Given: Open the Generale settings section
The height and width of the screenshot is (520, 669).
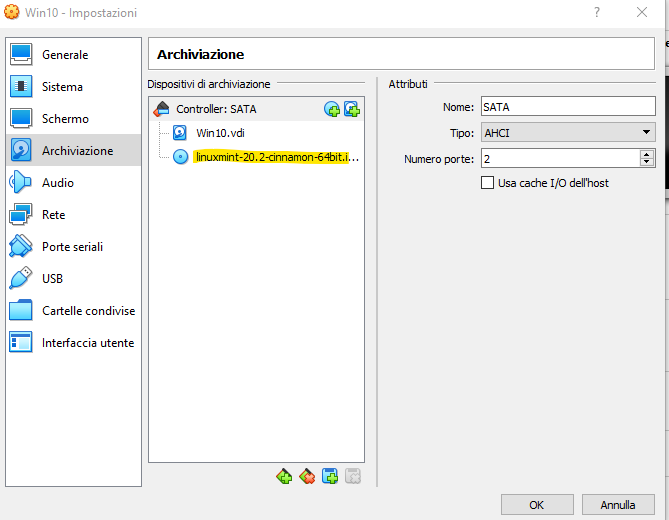Looking at the screenshot, I should point(73,55).
